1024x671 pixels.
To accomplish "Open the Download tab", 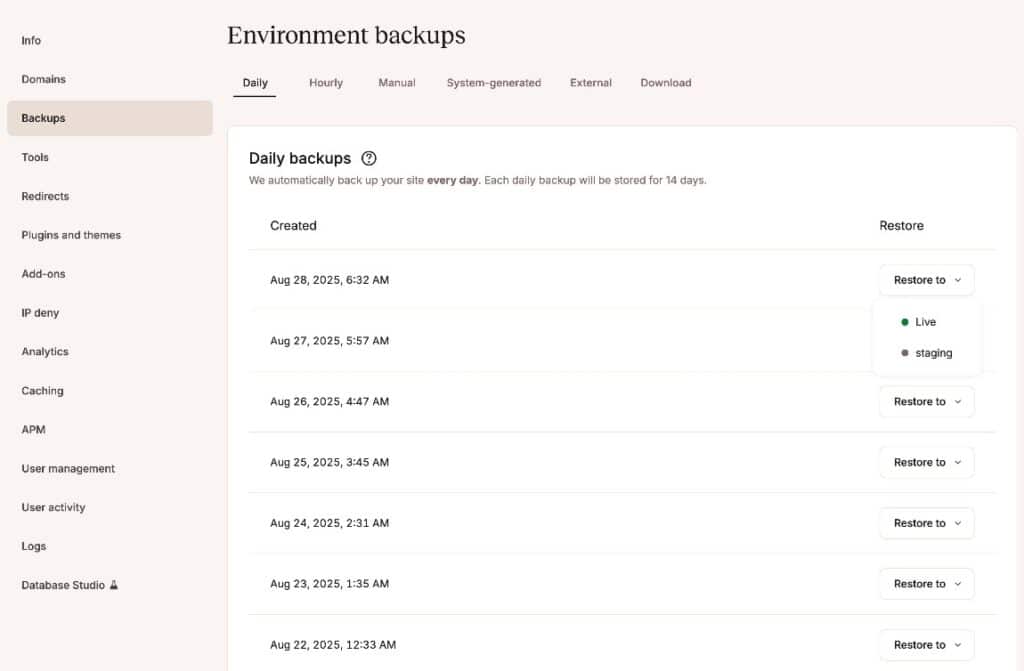I will (665, 83).
